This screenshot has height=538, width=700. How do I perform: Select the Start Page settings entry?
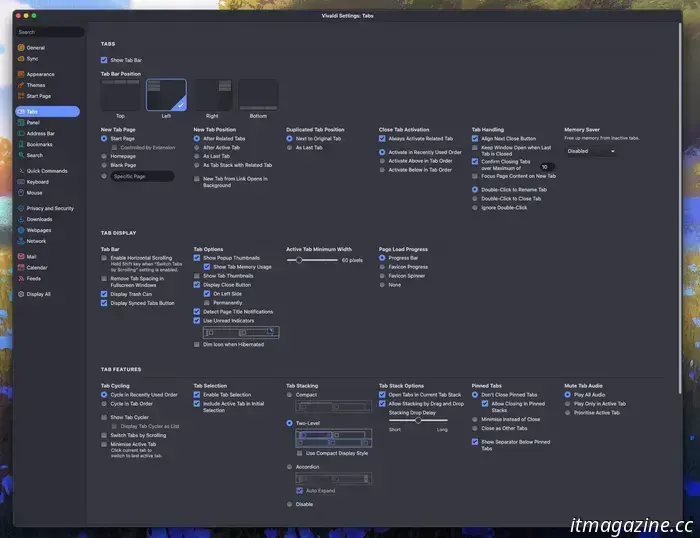coord(47,96)
